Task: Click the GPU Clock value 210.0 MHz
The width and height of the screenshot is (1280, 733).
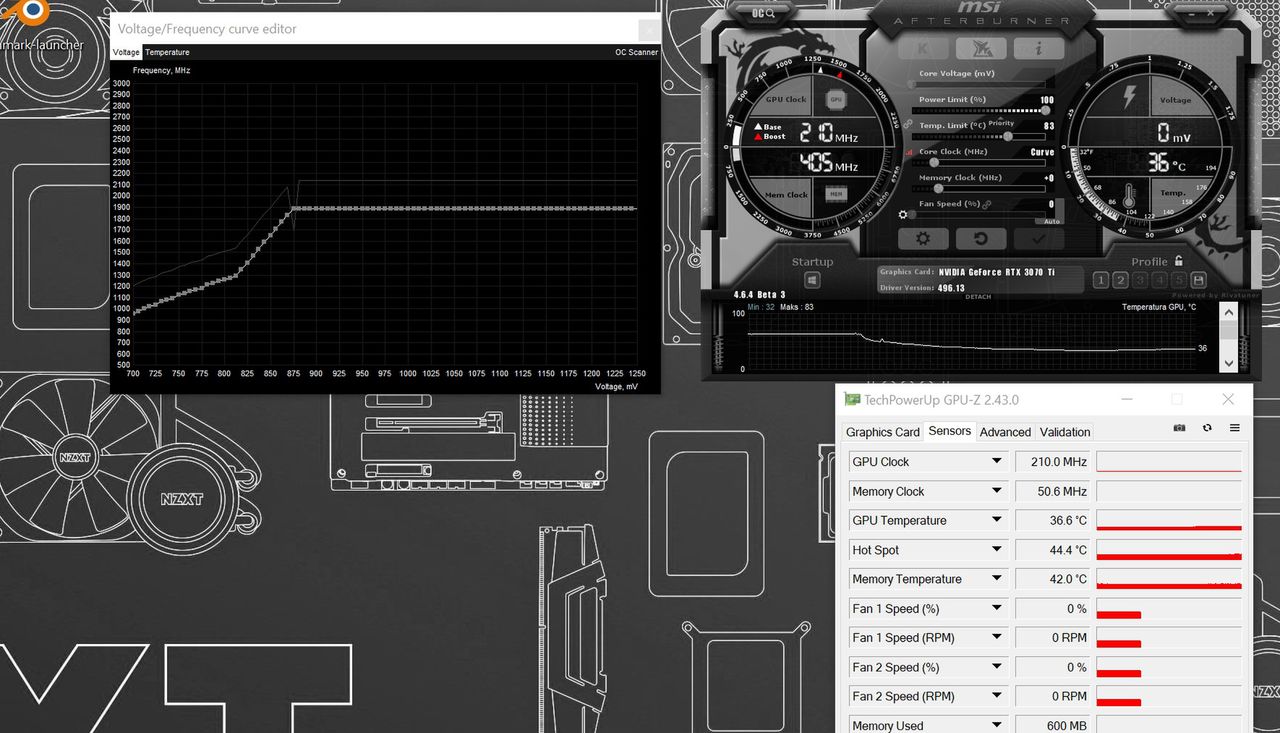Action: point(1058,462)
